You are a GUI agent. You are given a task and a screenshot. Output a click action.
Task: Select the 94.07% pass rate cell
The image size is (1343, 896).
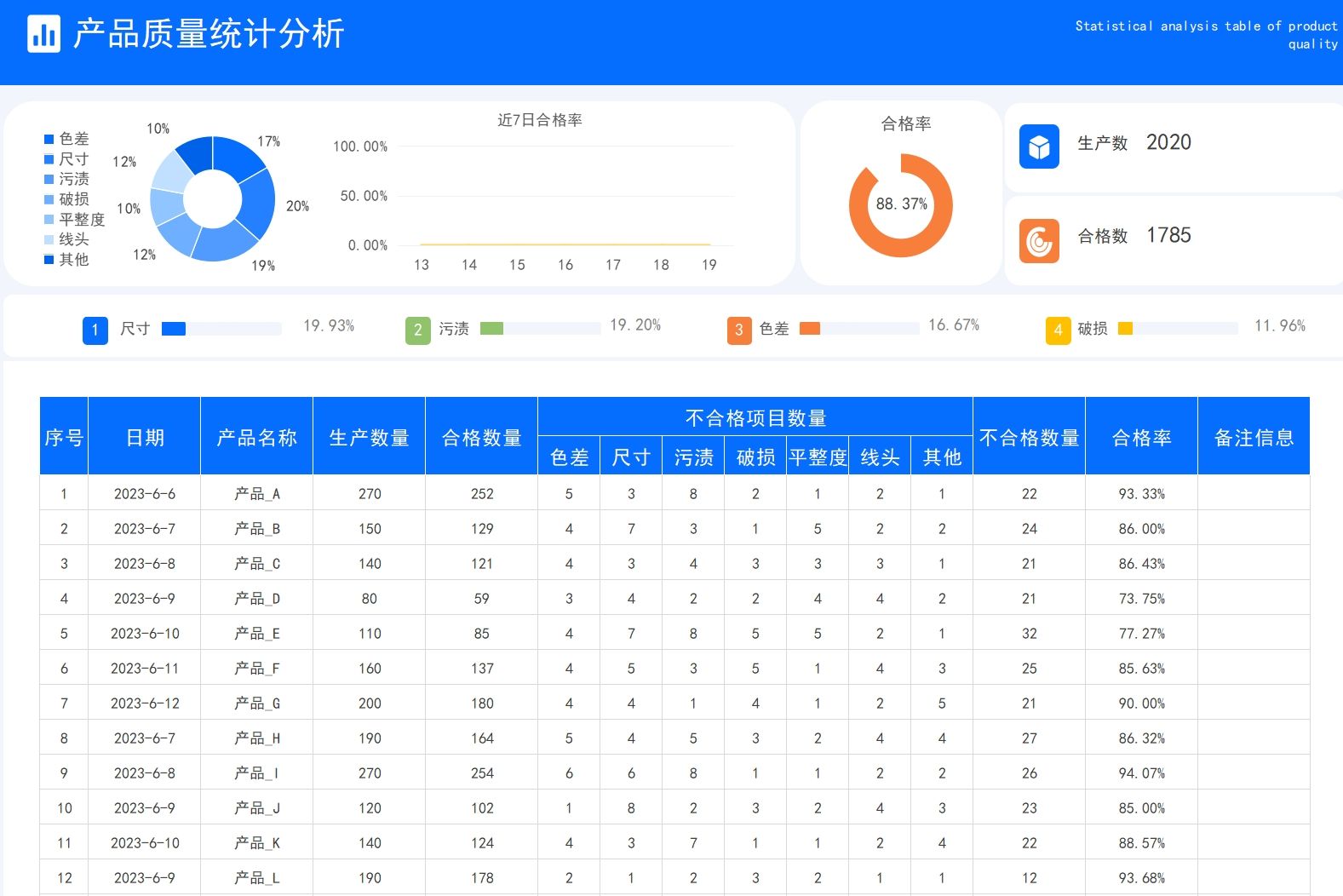click(1142, 773)
